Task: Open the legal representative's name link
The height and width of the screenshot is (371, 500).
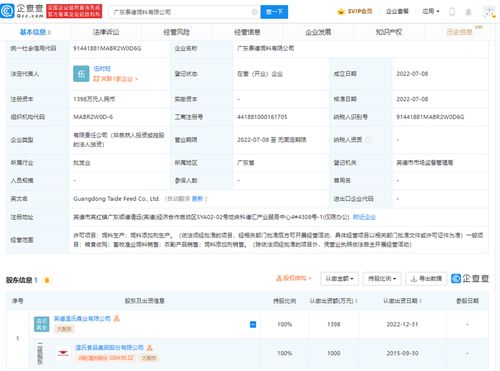Action: click(102, 69)
